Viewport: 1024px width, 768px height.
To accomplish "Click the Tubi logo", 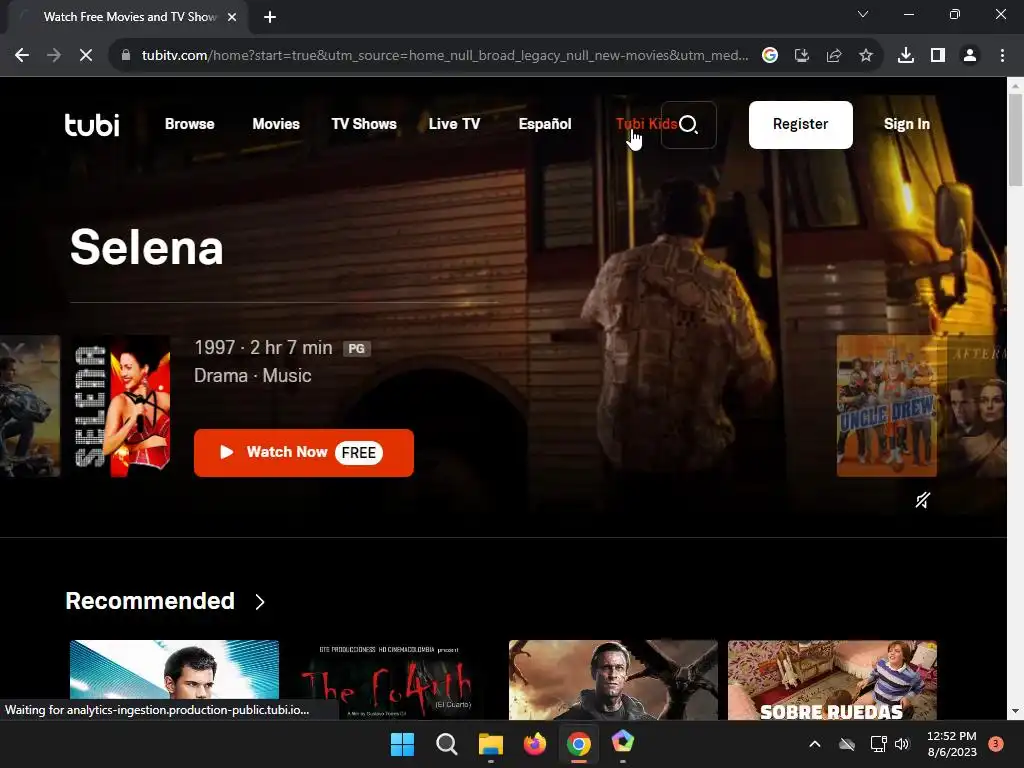I will coord(92,125).
